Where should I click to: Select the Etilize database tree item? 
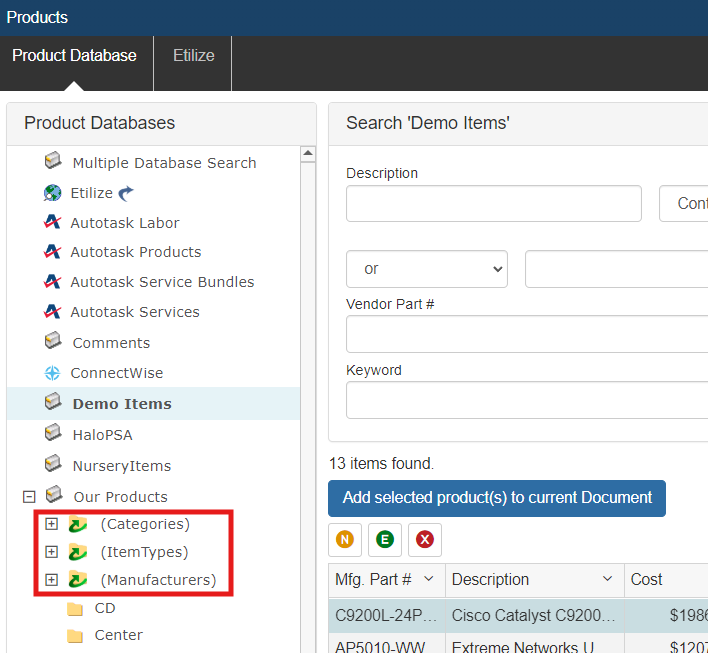pos(91,193)
